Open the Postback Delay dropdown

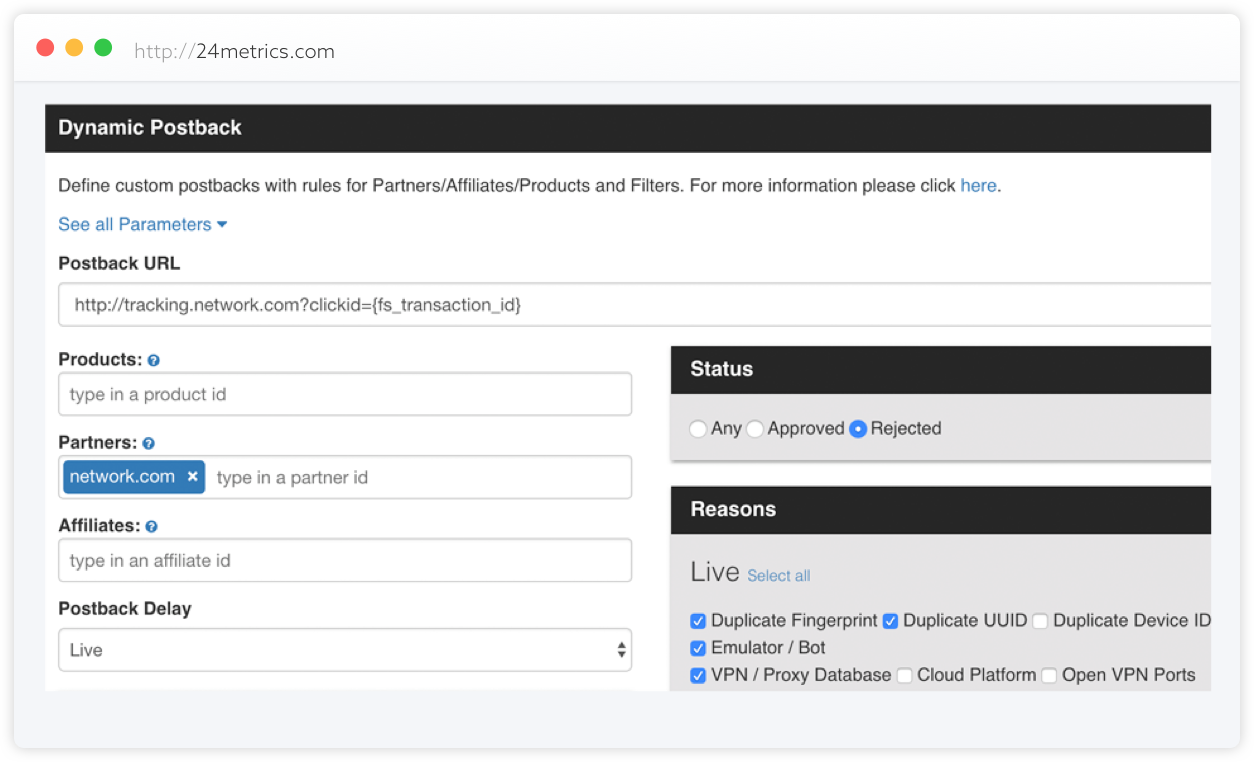click(345, 650)
